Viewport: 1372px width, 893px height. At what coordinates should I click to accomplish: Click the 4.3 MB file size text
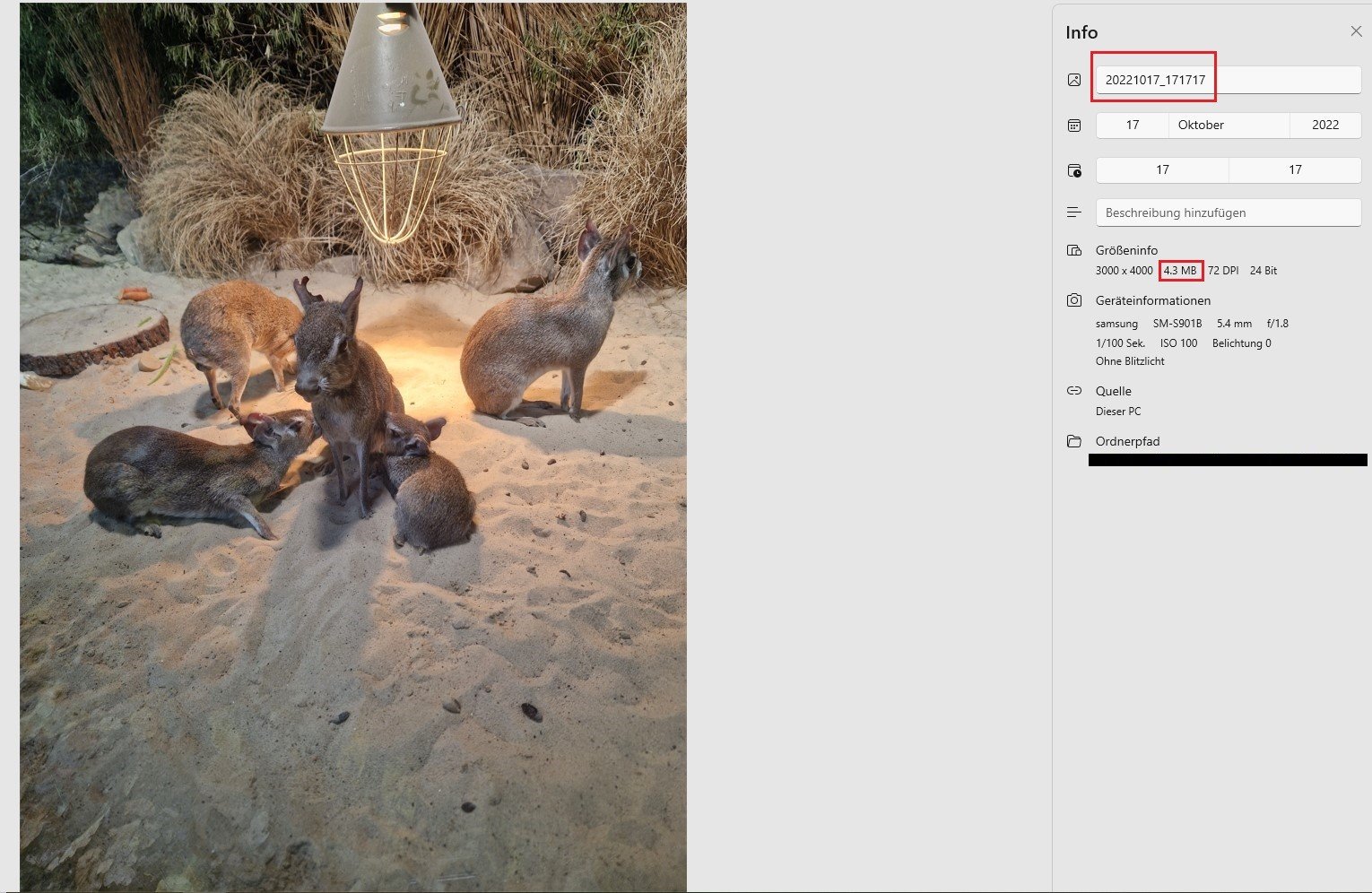1180,271
